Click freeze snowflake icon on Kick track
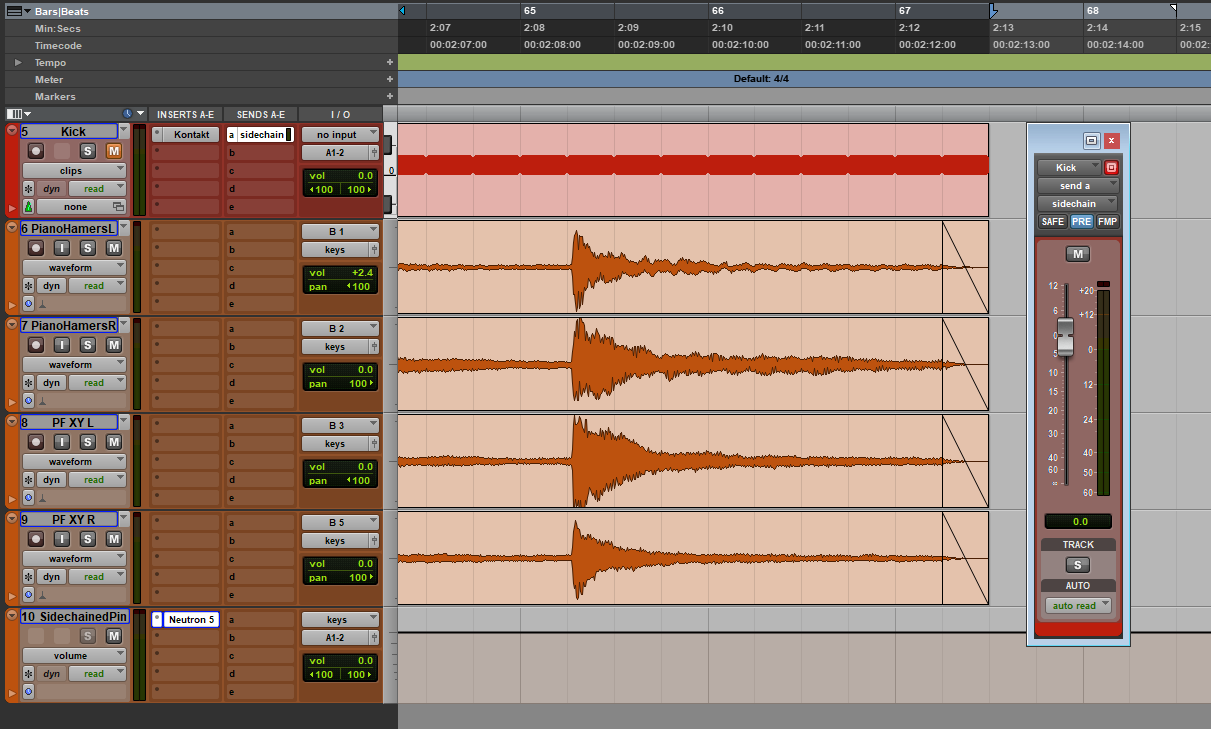The image size is (1211, 729). [28, 189]
